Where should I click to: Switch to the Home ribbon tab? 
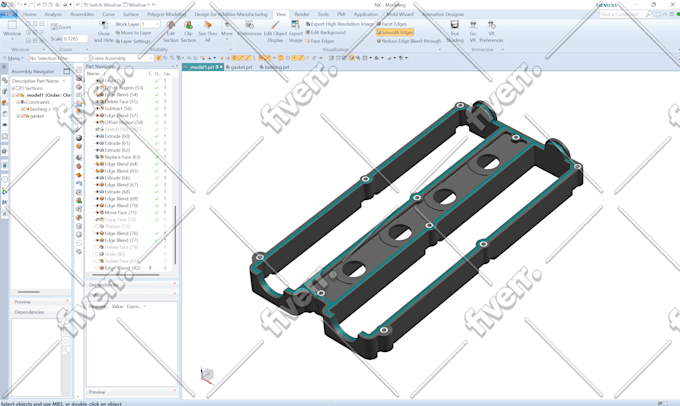(x=29, y=14)
